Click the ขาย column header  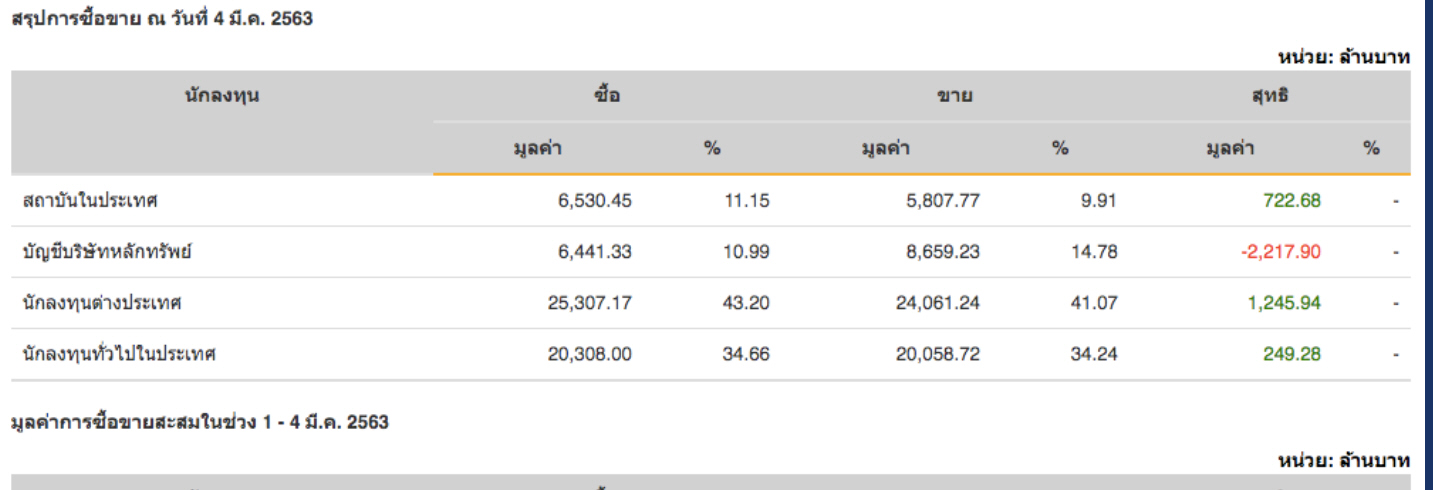coord(955,96)
